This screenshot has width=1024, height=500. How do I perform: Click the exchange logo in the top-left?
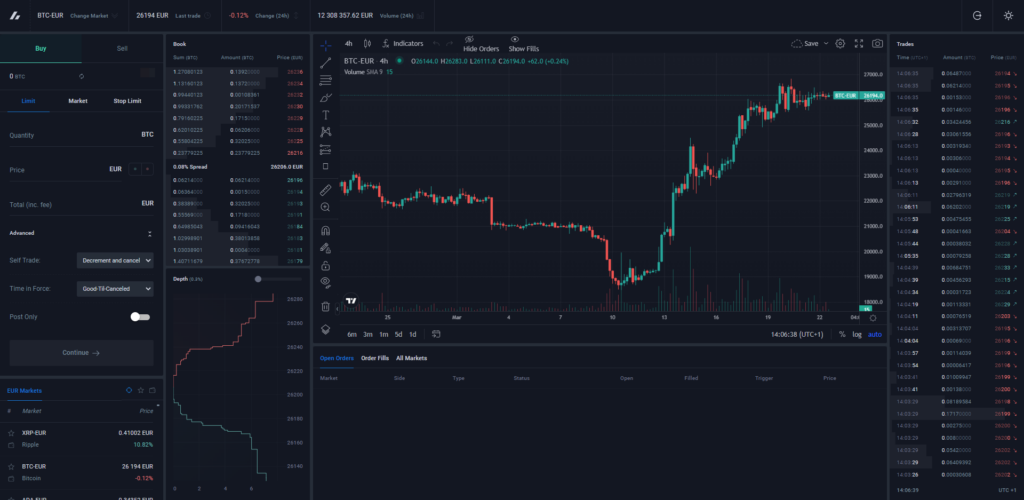pos(14,16)
